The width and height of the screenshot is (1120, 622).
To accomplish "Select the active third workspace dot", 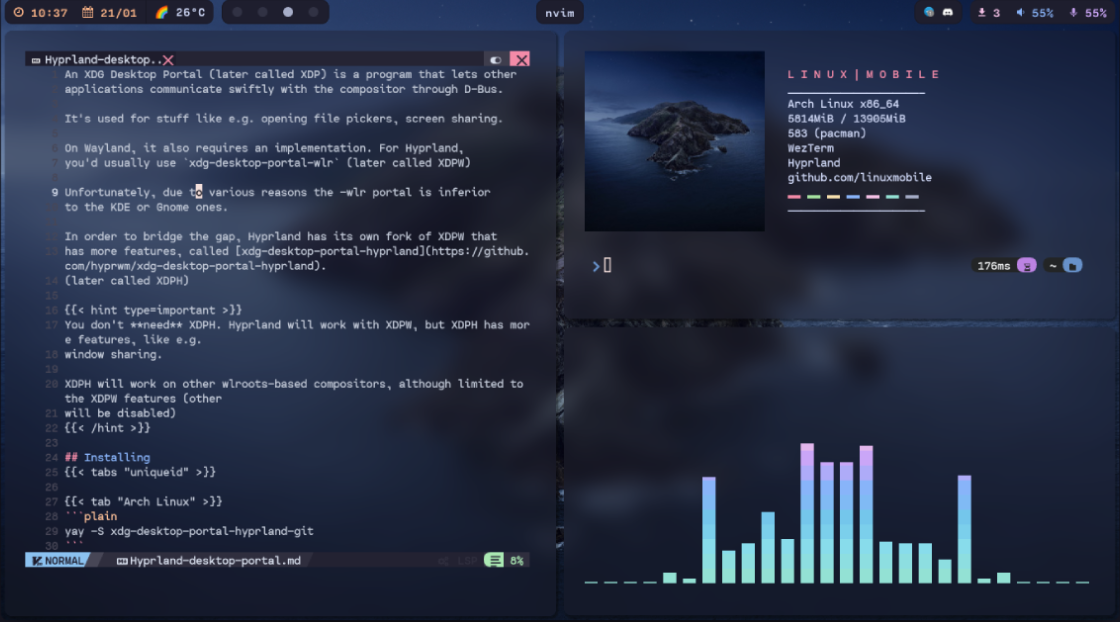I will (x=288, y=12).
